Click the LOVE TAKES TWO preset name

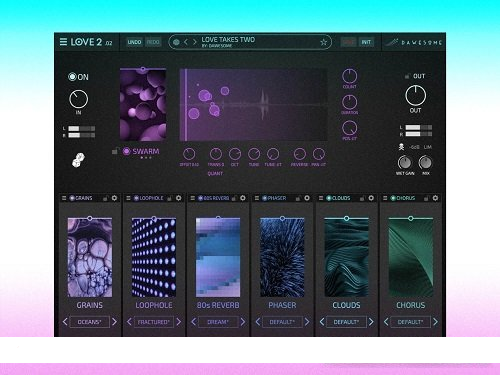click(228, 39)
